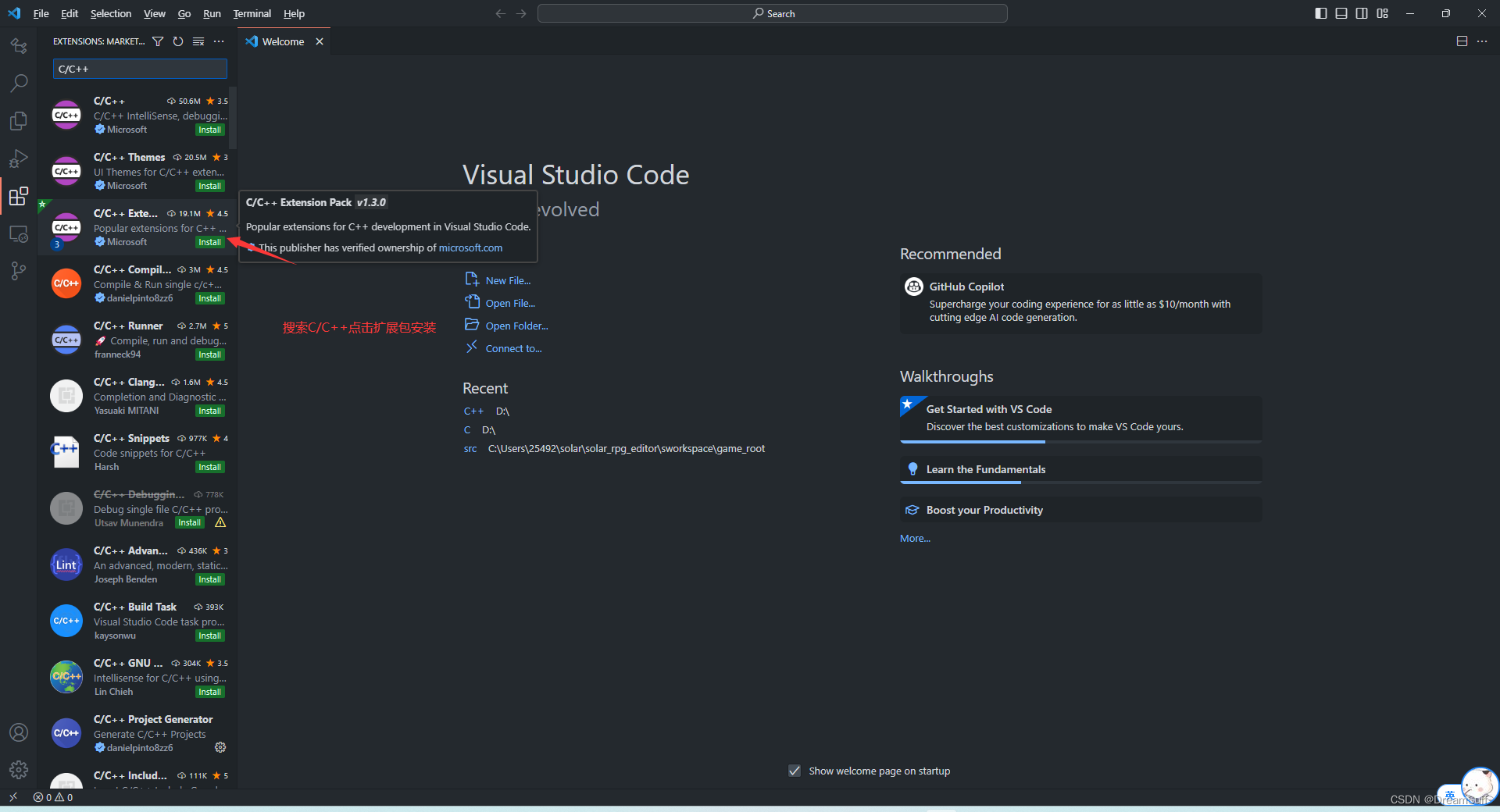Open Manage gear in activity bar
The height and width of the screenshot is (812, 1500).
(19, 770)
